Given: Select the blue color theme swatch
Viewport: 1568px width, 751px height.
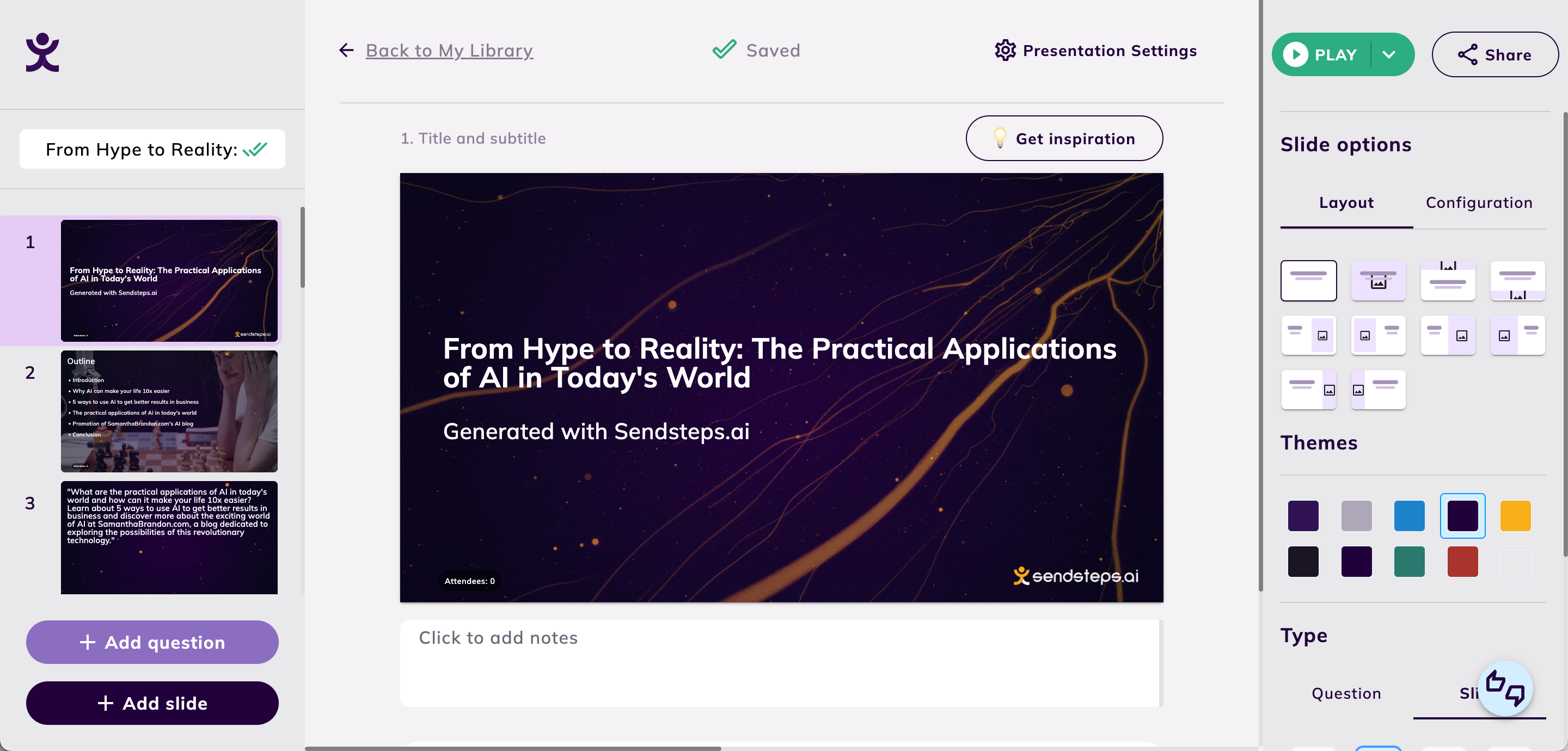Looking at the screenshot, I should [1410, 515].
